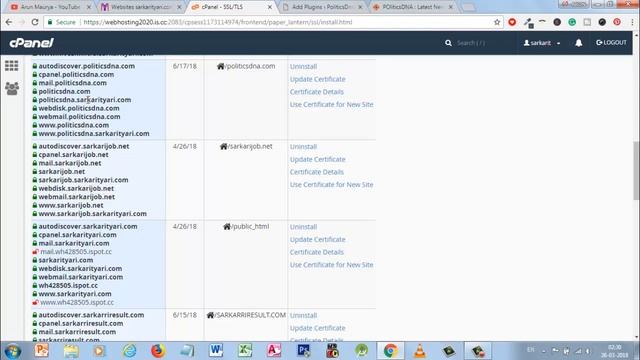Image resolution: width=640 pixels, height=360 pixels.
Task: Click the taskbar clock
Action: [x=614, y=351]
